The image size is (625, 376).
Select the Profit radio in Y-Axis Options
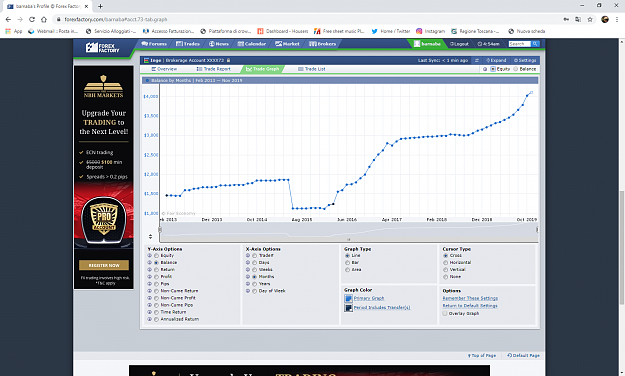tap(157, 277)
